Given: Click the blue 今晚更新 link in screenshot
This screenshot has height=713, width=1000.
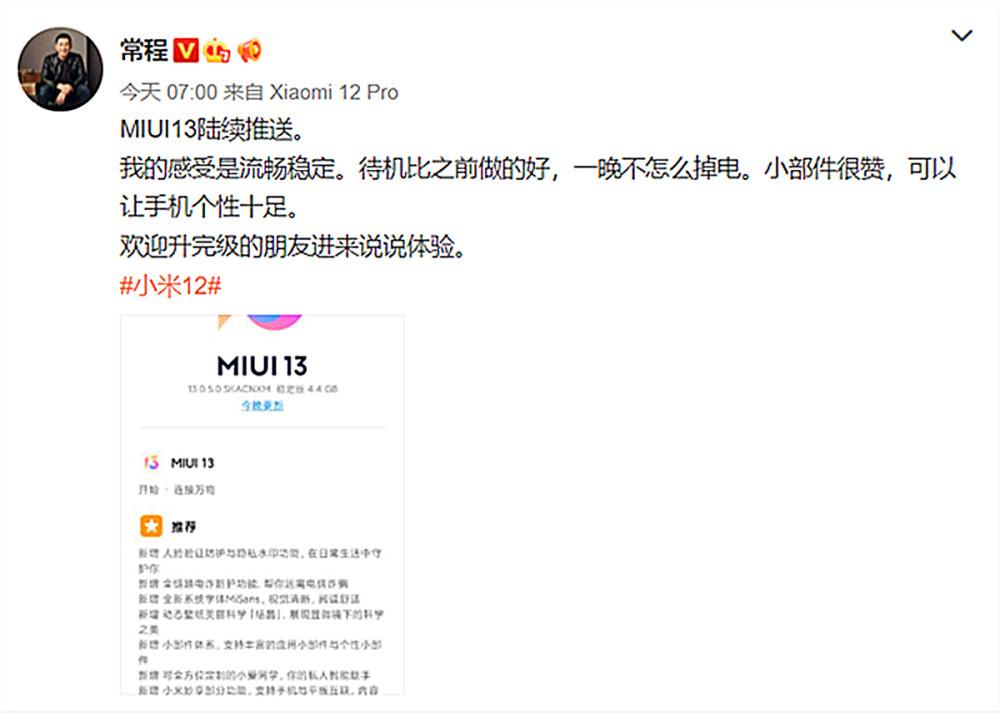Looking at the screenshot, I should 262,406.
